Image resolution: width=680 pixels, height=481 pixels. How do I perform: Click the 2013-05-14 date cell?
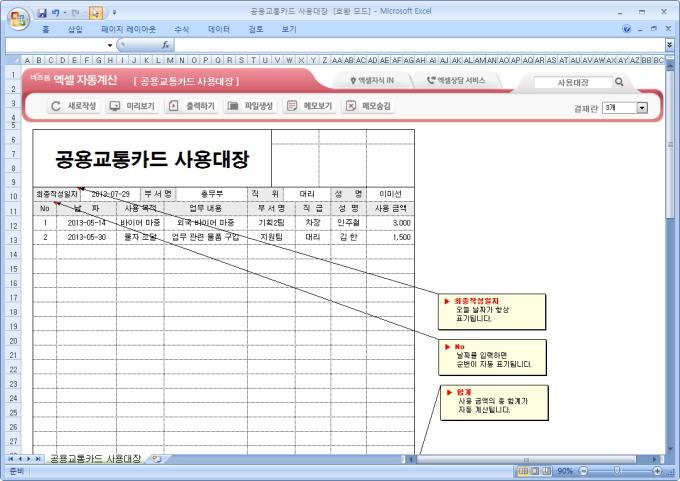click(x=86, y=223)
